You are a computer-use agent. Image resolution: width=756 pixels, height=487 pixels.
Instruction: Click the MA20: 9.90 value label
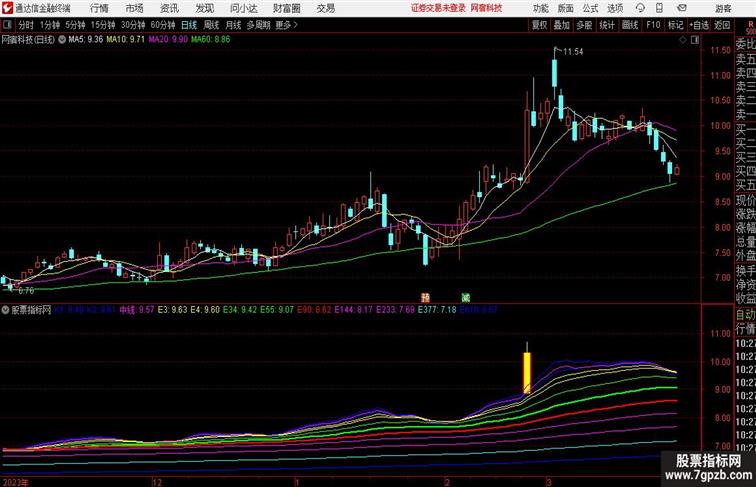[x=168, y=40]
